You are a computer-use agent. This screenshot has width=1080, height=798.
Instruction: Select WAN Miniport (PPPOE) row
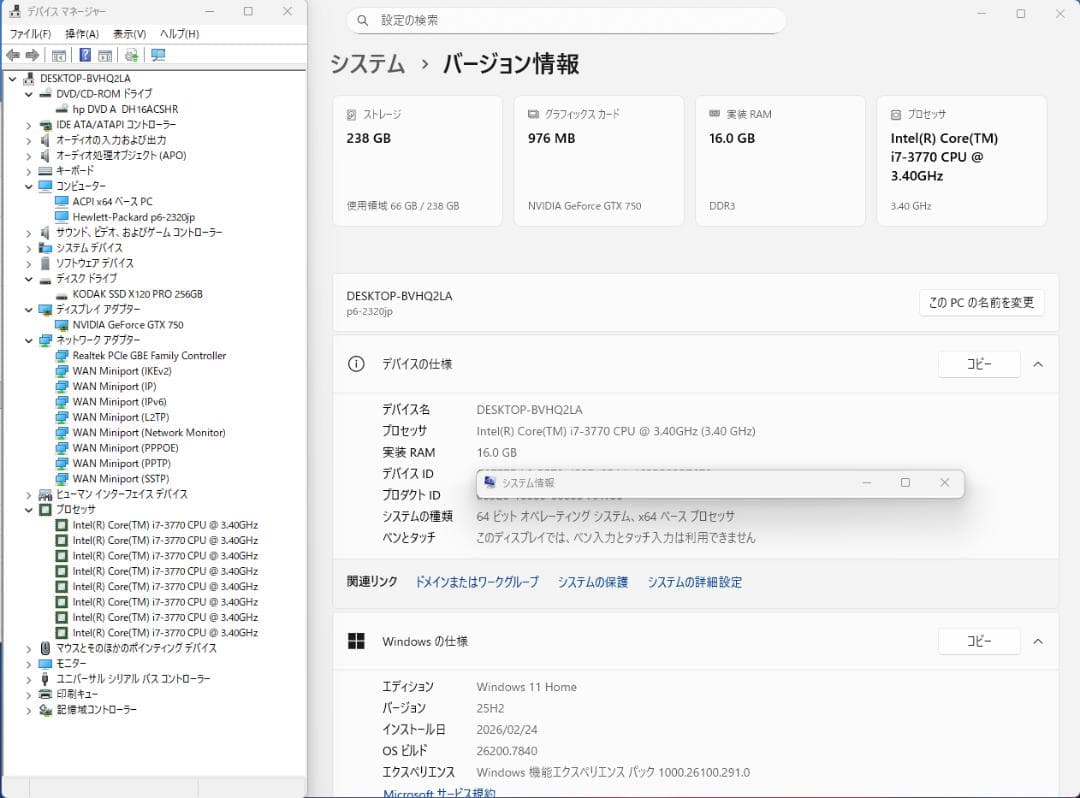(x=125, y=448)
